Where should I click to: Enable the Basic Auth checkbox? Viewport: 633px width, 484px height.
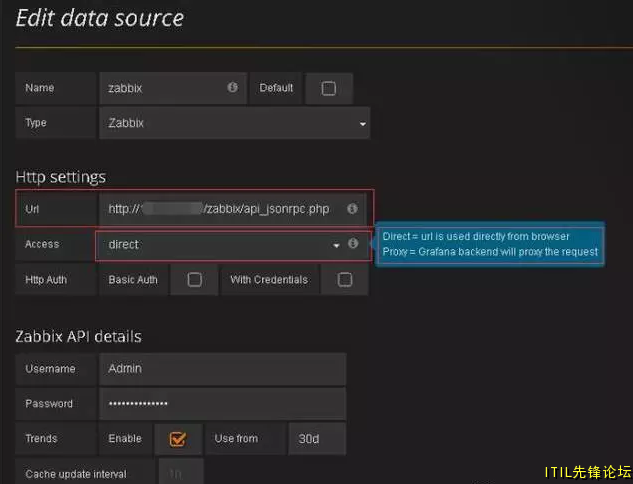click(x=195, y=279)
